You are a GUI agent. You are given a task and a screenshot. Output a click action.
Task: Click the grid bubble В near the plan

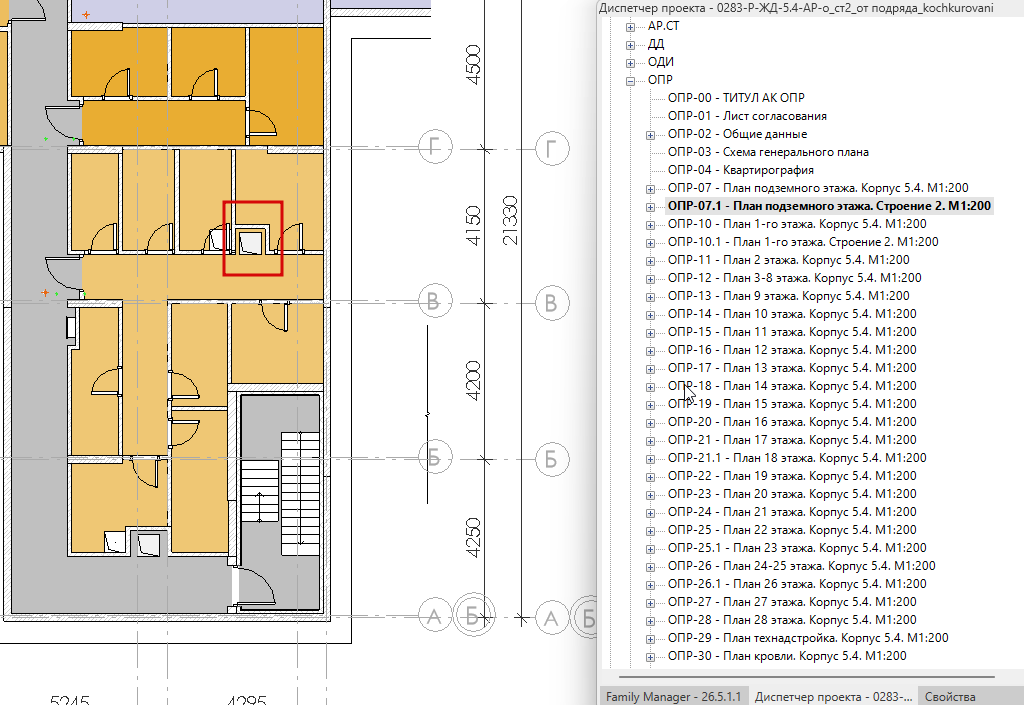click(x=435, y=302)
